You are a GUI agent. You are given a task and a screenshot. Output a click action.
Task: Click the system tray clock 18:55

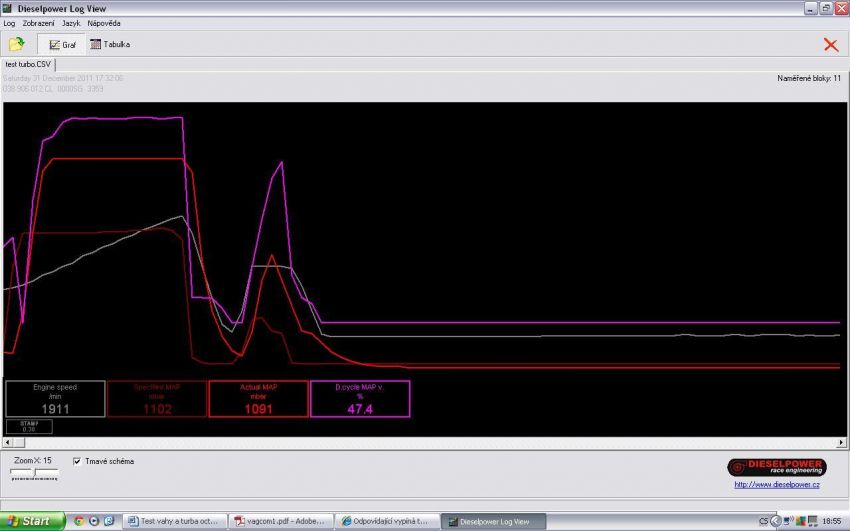(x=832, y=521)
